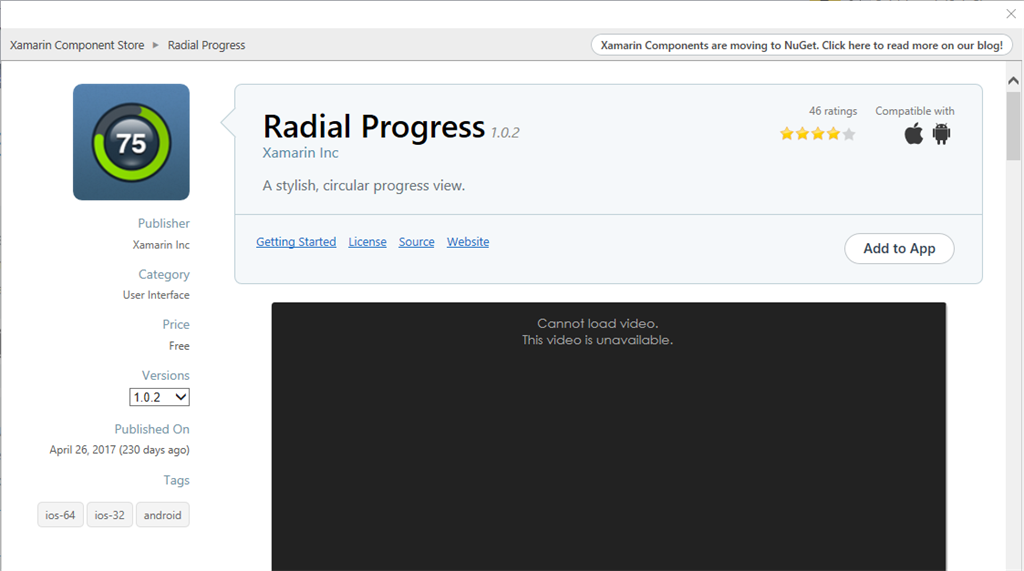Close the component store window
This screenshot has height=571, width=1024.
click(x=1011, y=13)
